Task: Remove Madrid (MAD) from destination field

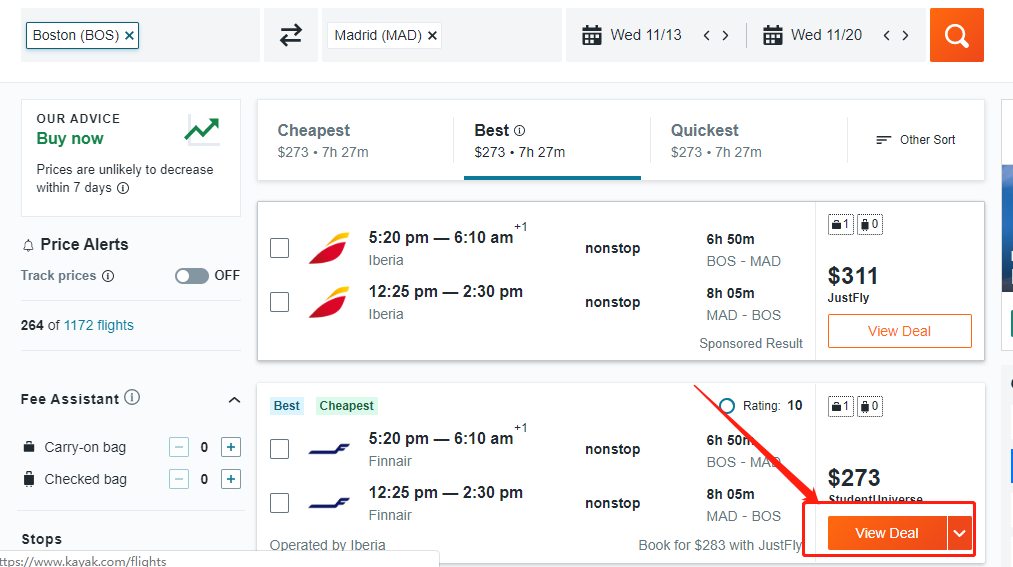Action: (432, 36)
